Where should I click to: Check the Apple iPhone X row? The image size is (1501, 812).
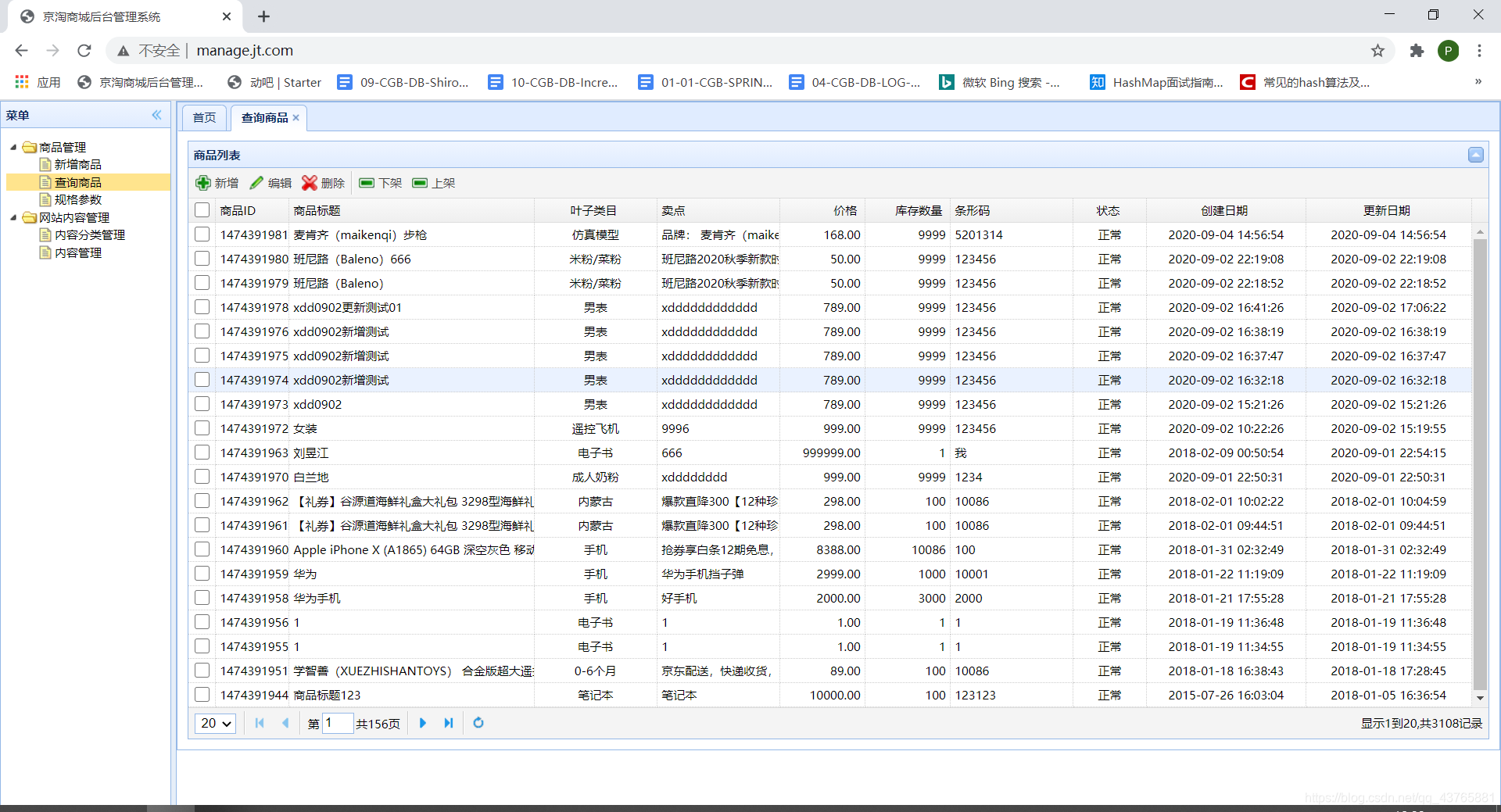point(202,549)
